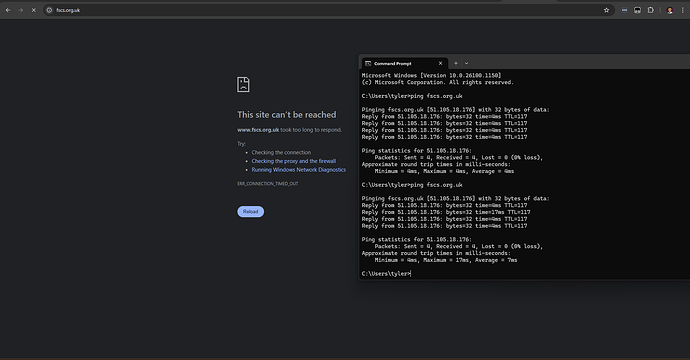Stop loading the page with X button
Image resolution: width=690 pixels, height=360 pixels.
[x=34, y=10]
